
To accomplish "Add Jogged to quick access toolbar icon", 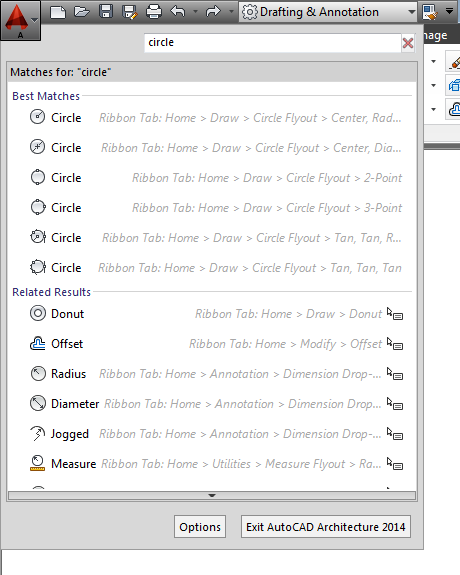I will (x=395, y=434).
